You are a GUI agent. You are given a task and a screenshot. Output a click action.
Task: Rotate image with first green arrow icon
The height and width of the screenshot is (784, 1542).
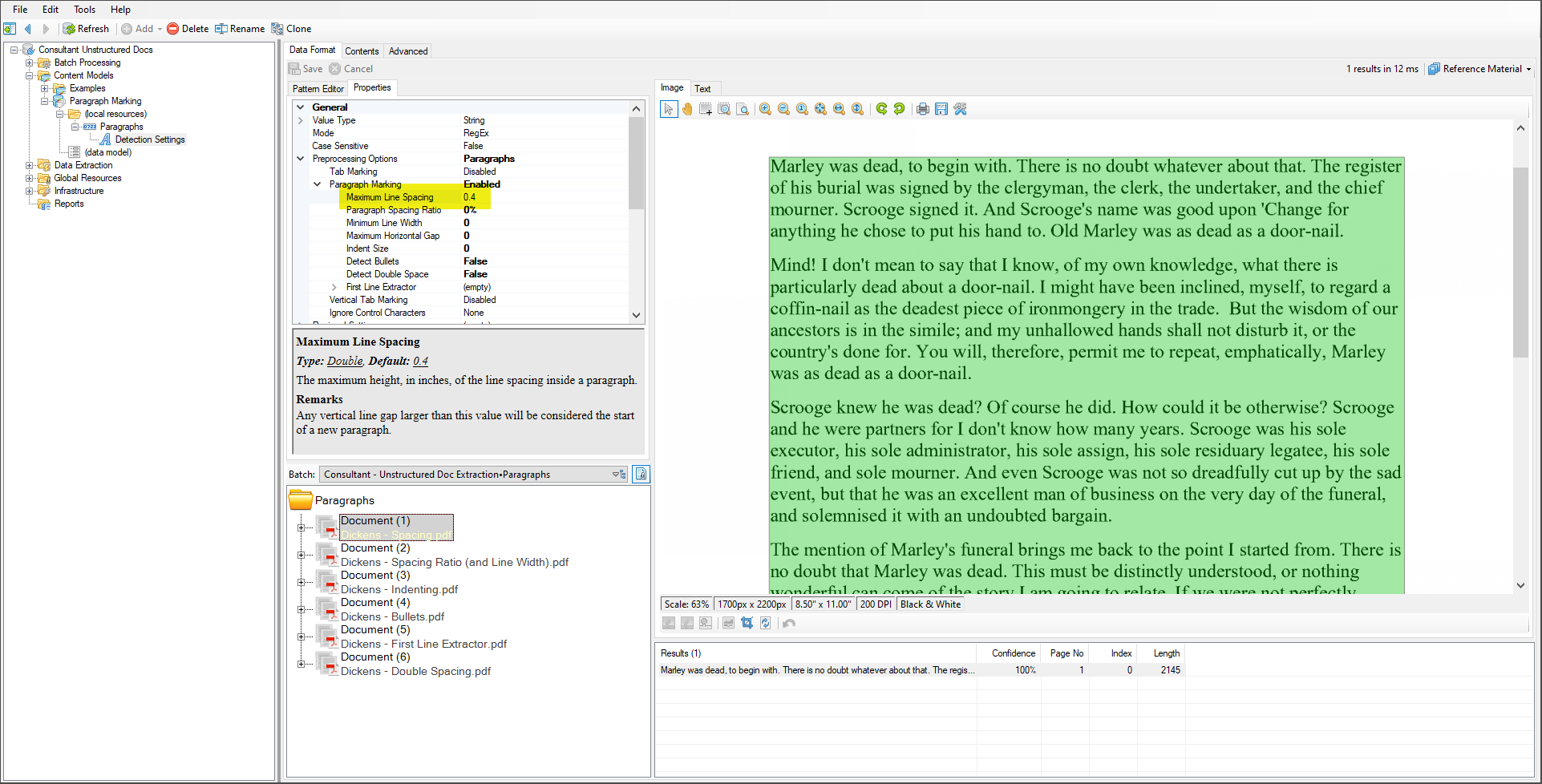tap(881, 109)
